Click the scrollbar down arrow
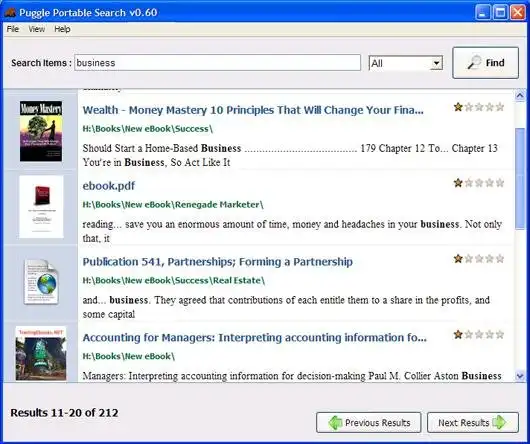The image size is (530, 444). (520, 375)
